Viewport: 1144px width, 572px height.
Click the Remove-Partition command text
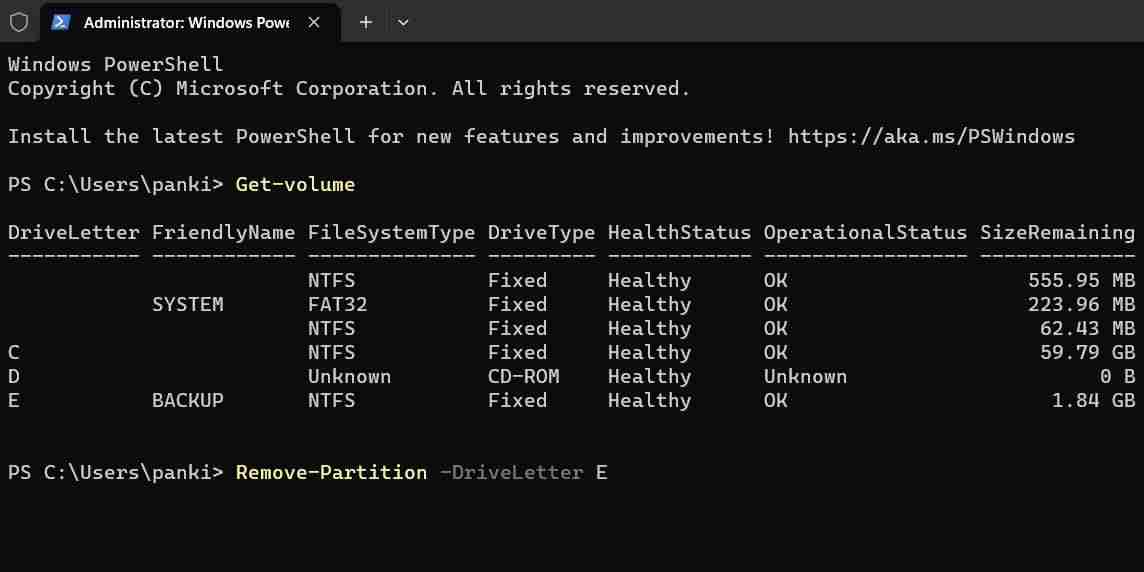point(331,472)
